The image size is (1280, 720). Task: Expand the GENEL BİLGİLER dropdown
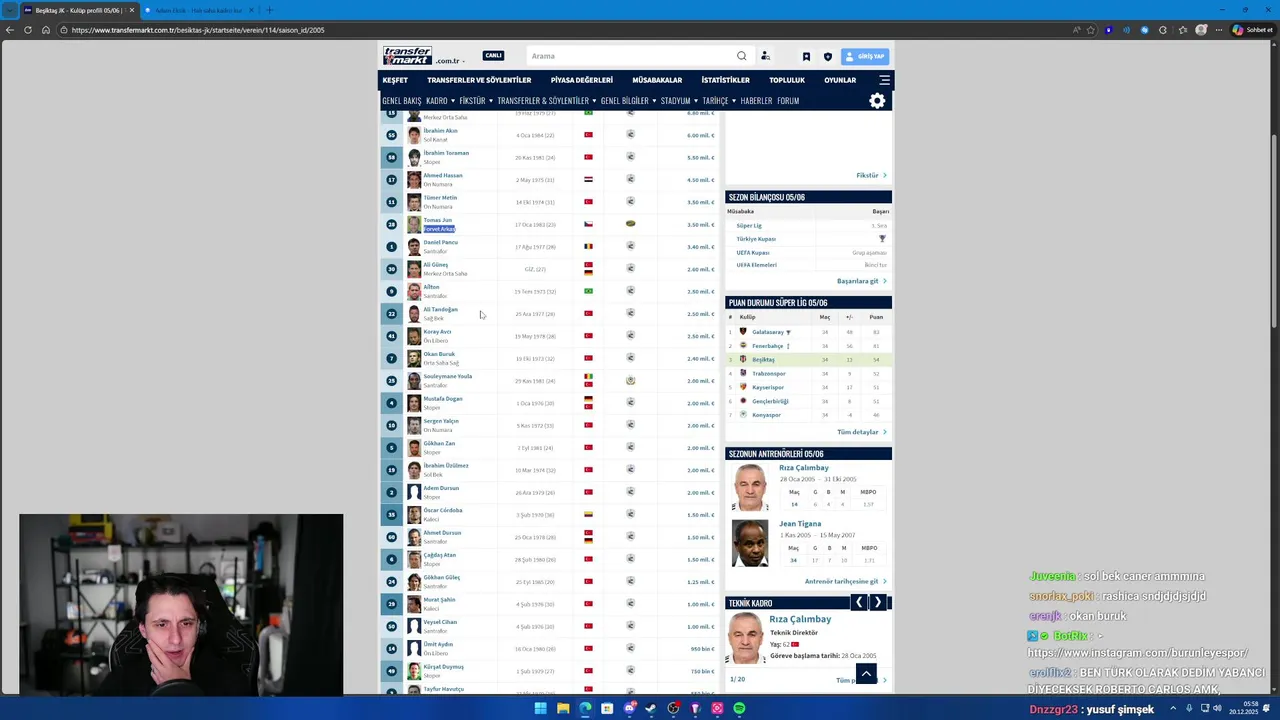point(628,101)
